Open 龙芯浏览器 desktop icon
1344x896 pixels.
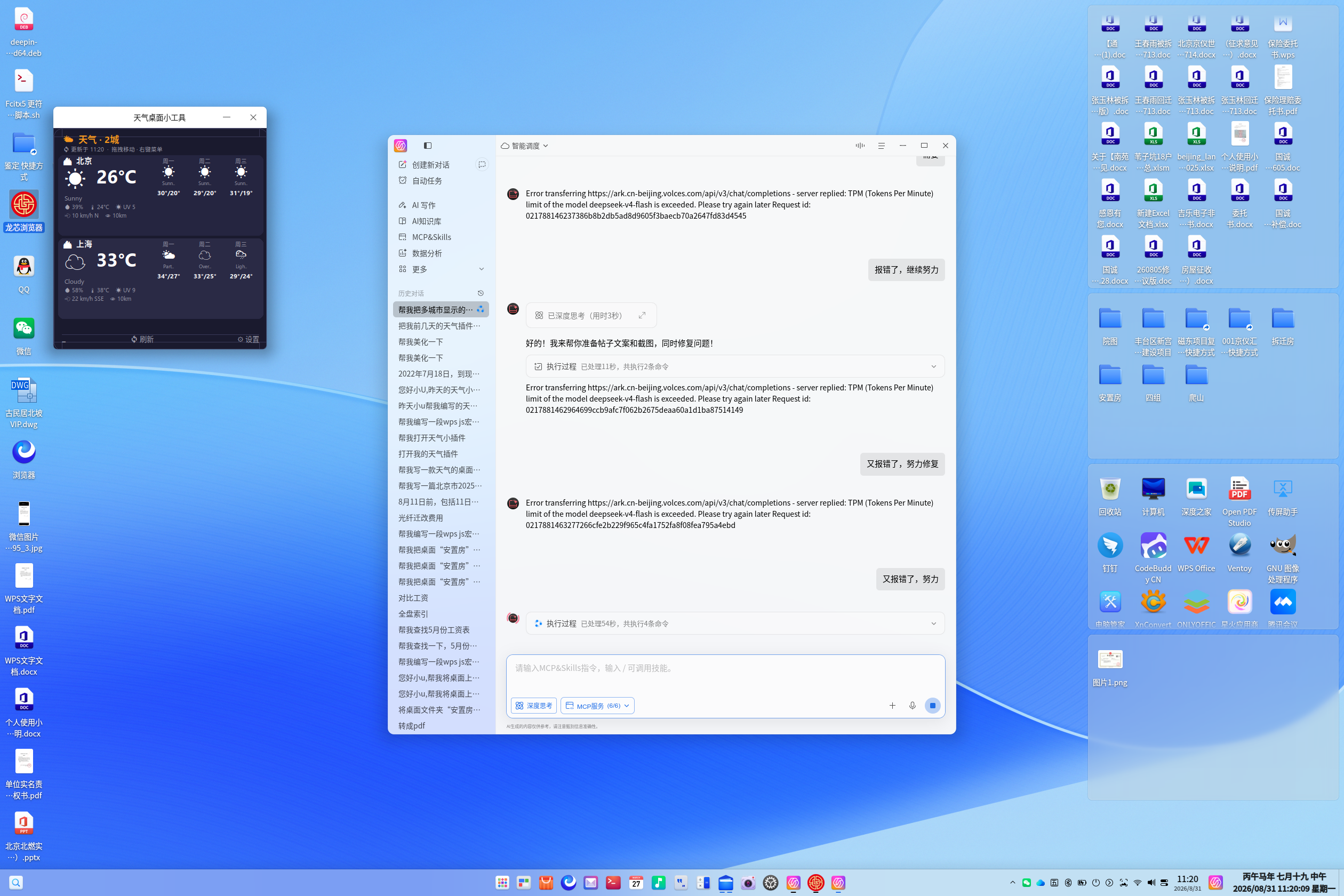click(24, 211)
